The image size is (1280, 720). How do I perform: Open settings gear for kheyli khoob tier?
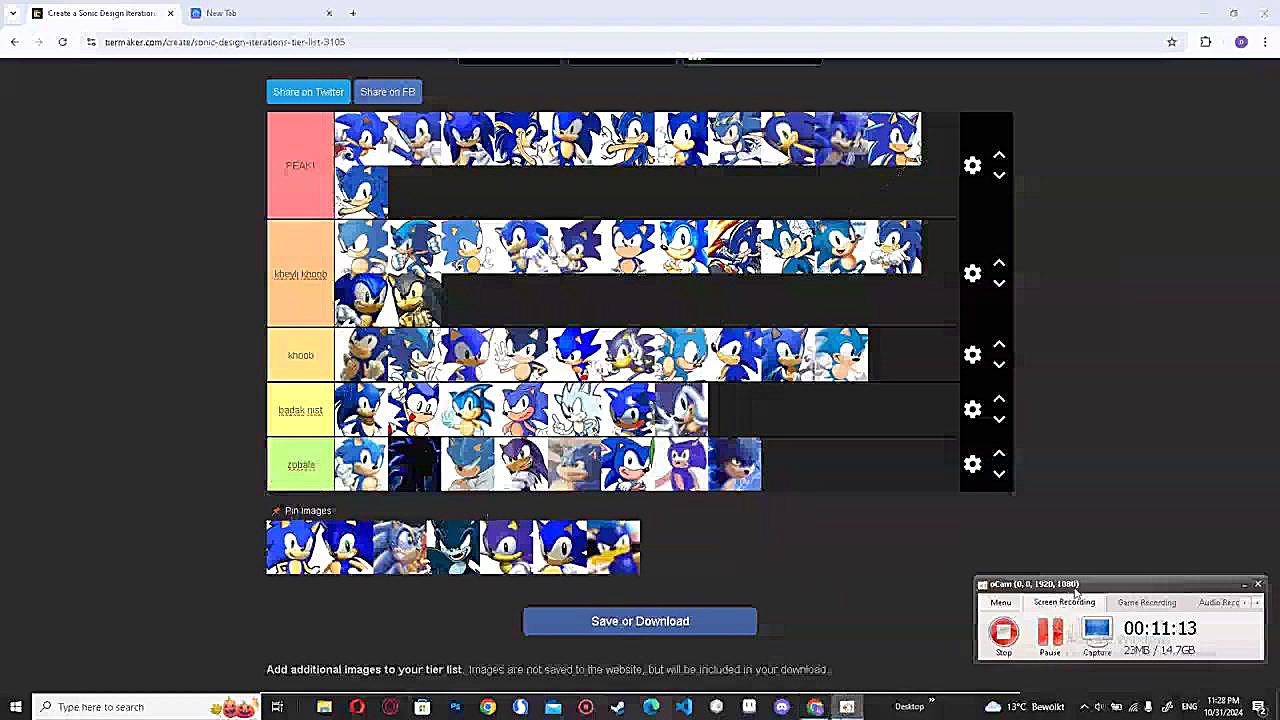972,274
